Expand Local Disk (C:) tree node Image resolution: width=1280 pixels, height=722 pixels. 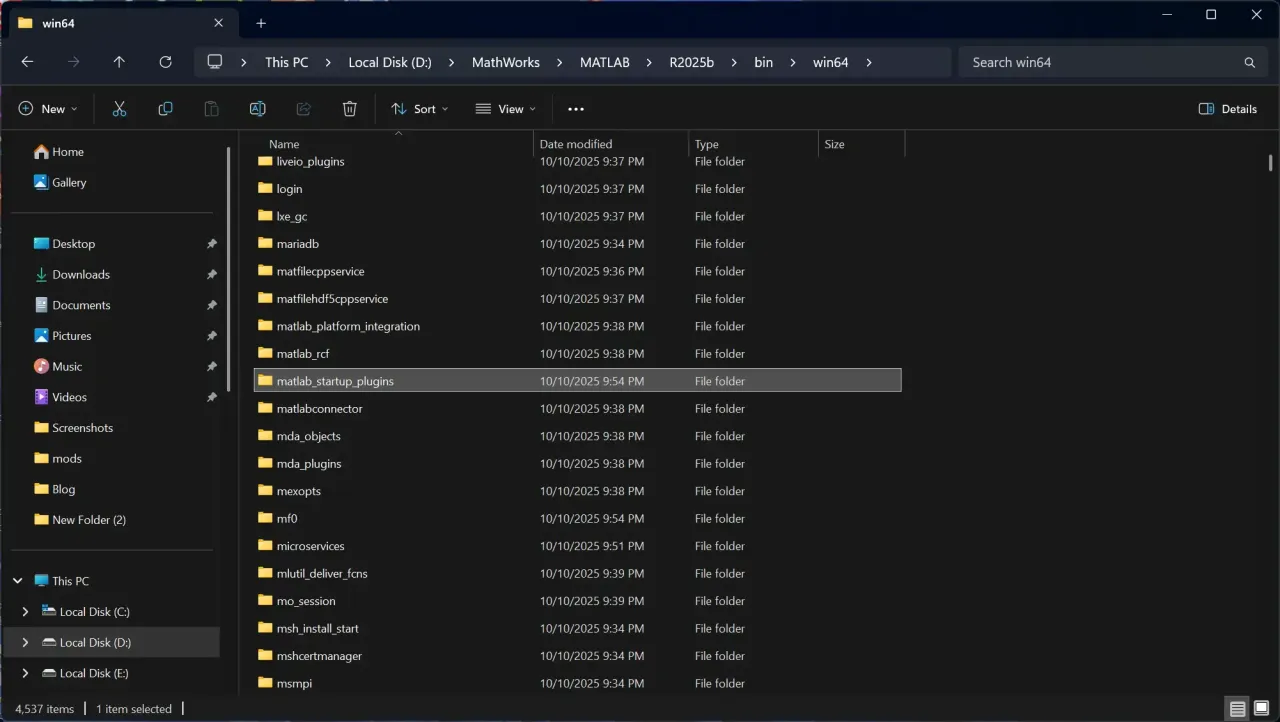coord(26,612)
